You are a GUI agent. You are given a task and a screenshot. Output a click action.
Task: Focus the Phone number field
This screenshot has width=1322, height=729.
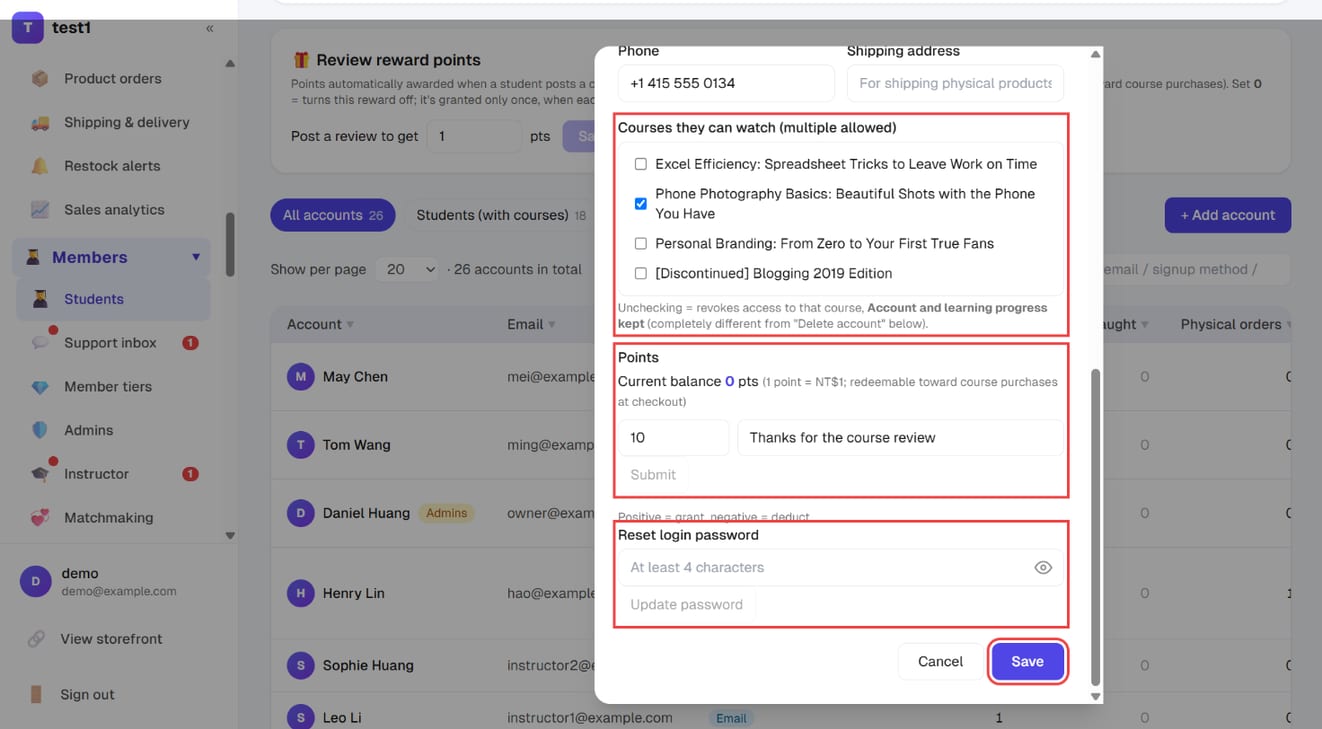point(726,83)
